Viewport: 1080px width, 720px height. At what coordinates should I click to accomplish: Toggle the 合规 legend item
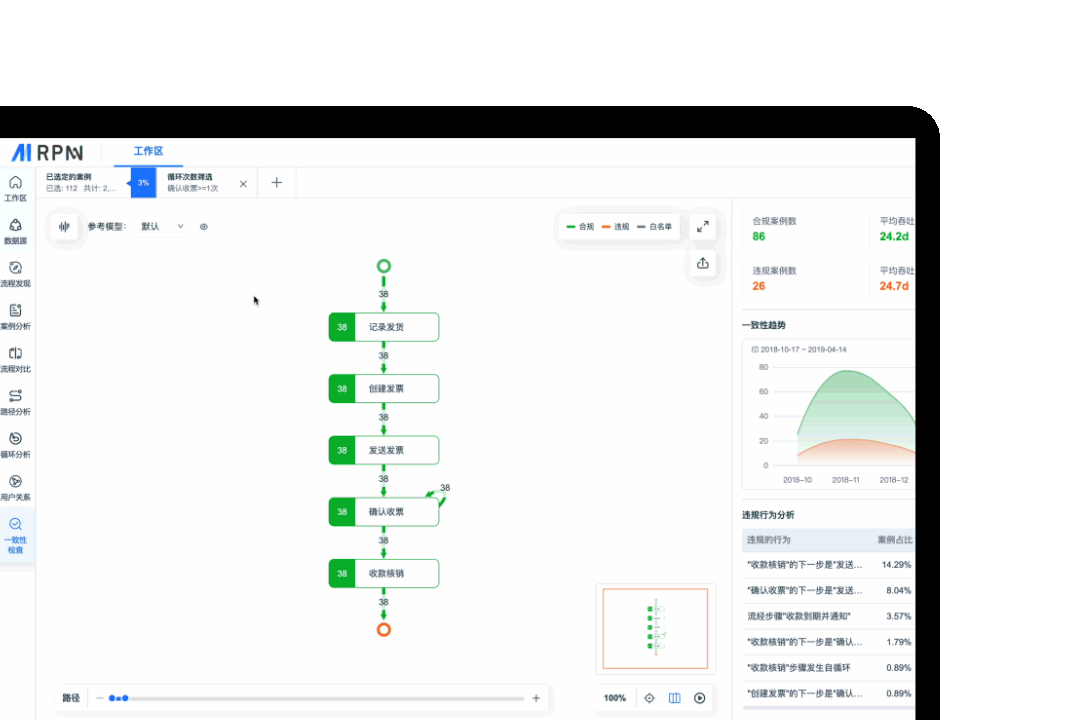pos(580,227)
